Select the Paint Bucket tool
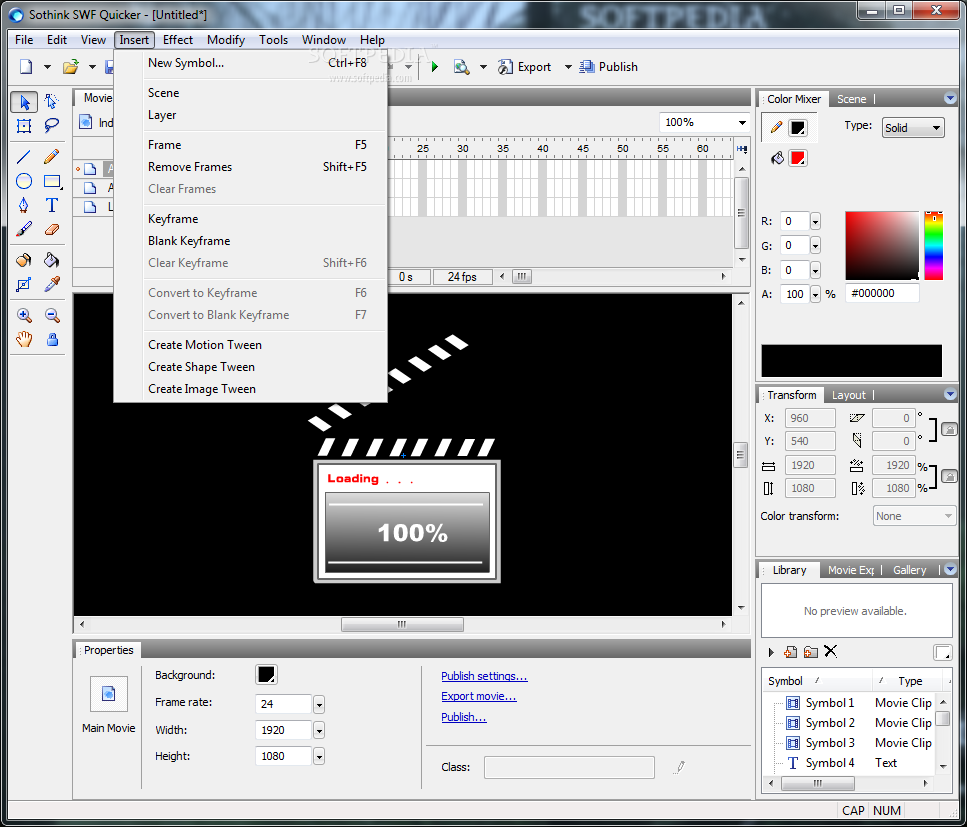This screenshot has width=967, height=827. [52, 260]
